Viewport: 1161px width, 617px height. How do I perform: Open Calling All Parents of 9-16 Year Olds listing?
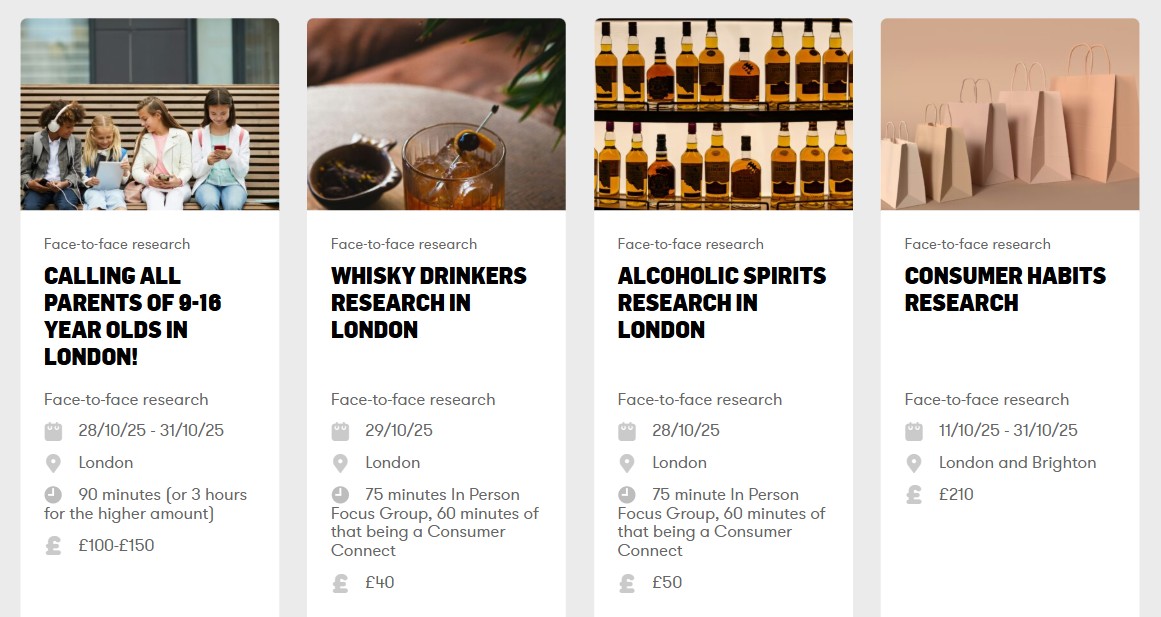[x=132, y=316]
